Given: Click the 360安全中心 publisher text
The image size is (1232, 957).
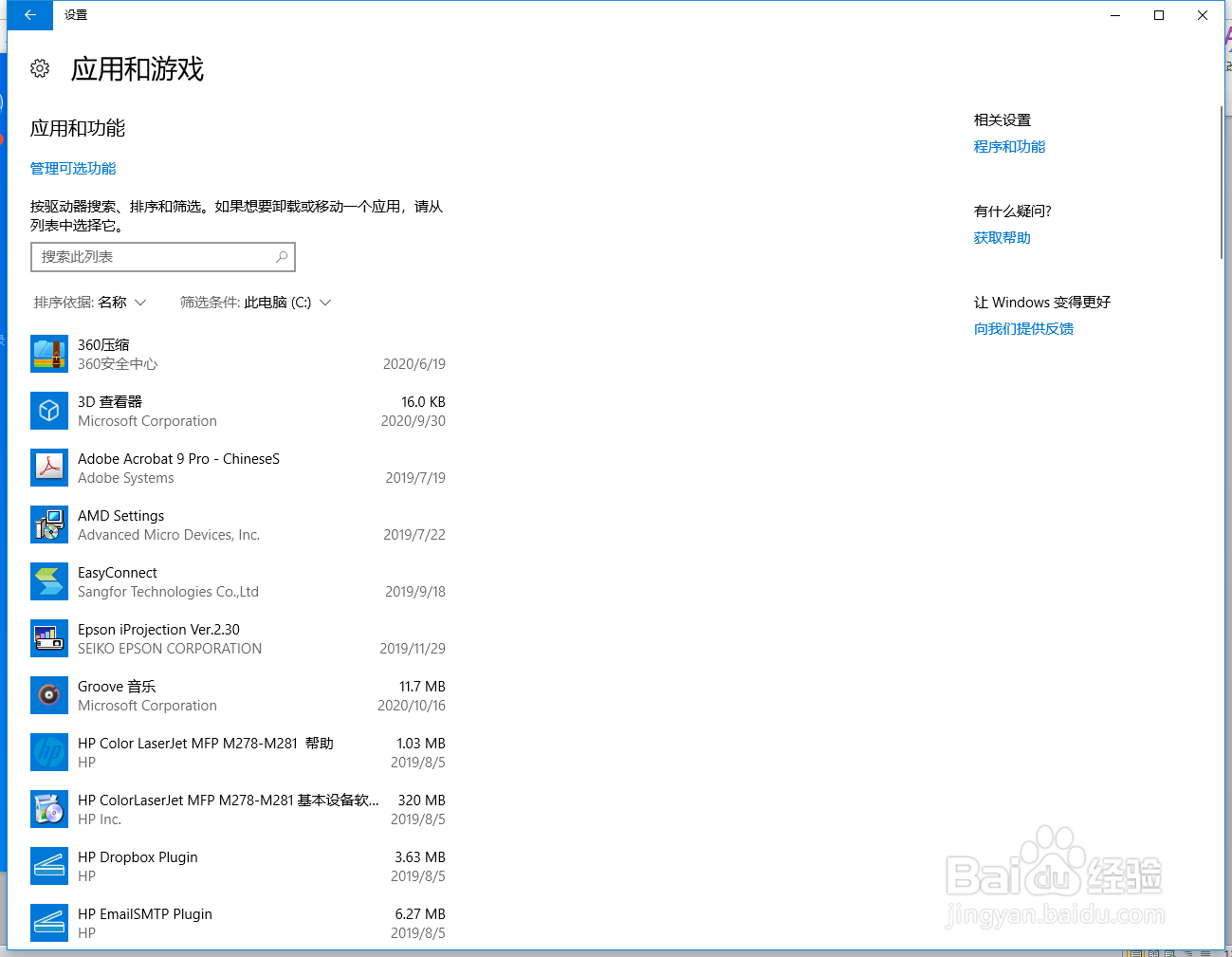Looking at the screenshot, I should coord(118,364).
